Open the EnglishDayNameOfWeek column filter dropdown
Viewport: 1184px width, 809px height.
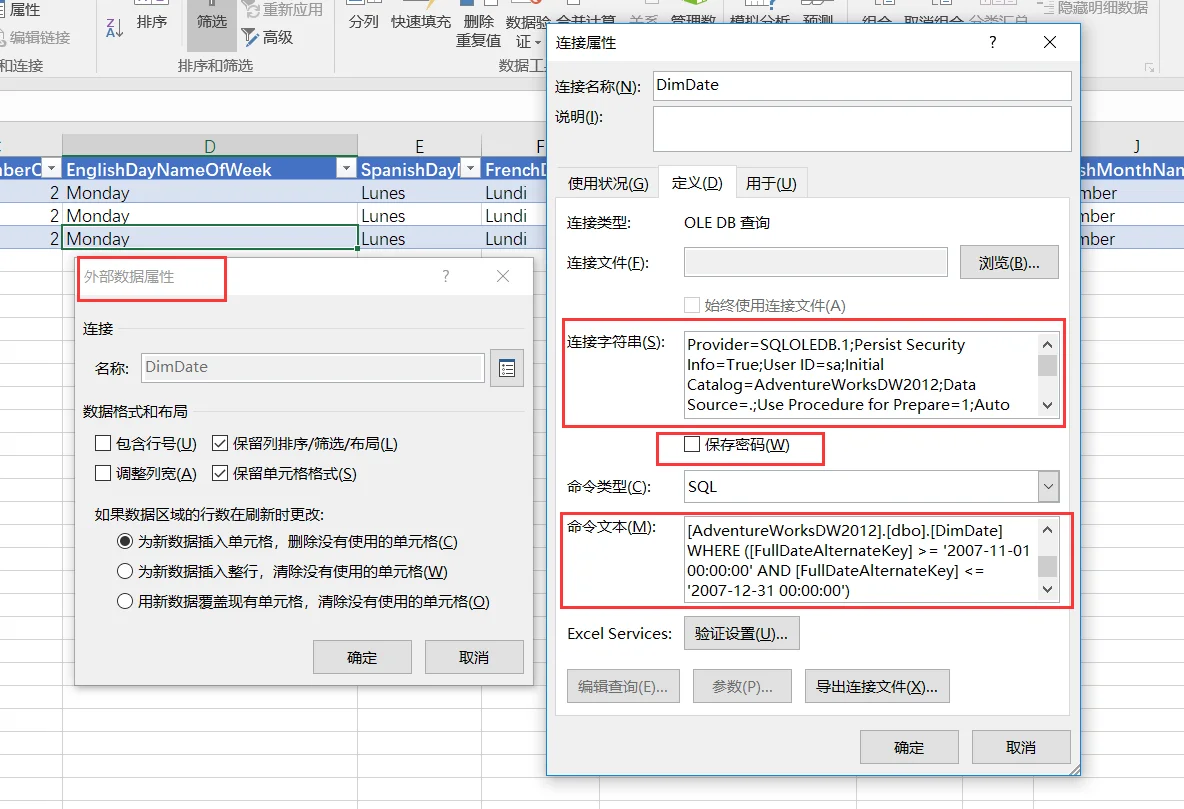346,168
